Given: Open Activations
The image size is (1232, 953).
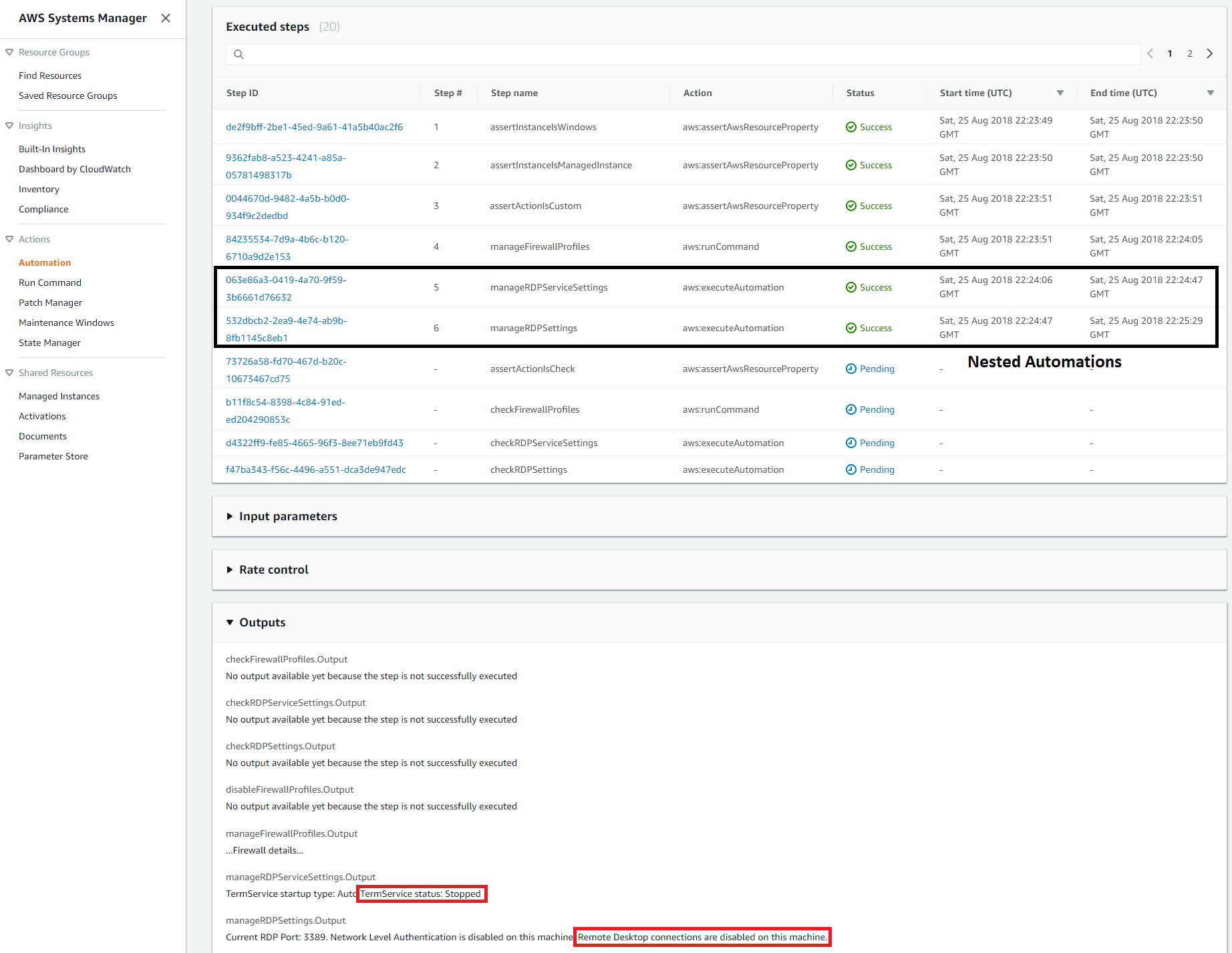Looking at the screenshot, I should click(x=42, y=416).
